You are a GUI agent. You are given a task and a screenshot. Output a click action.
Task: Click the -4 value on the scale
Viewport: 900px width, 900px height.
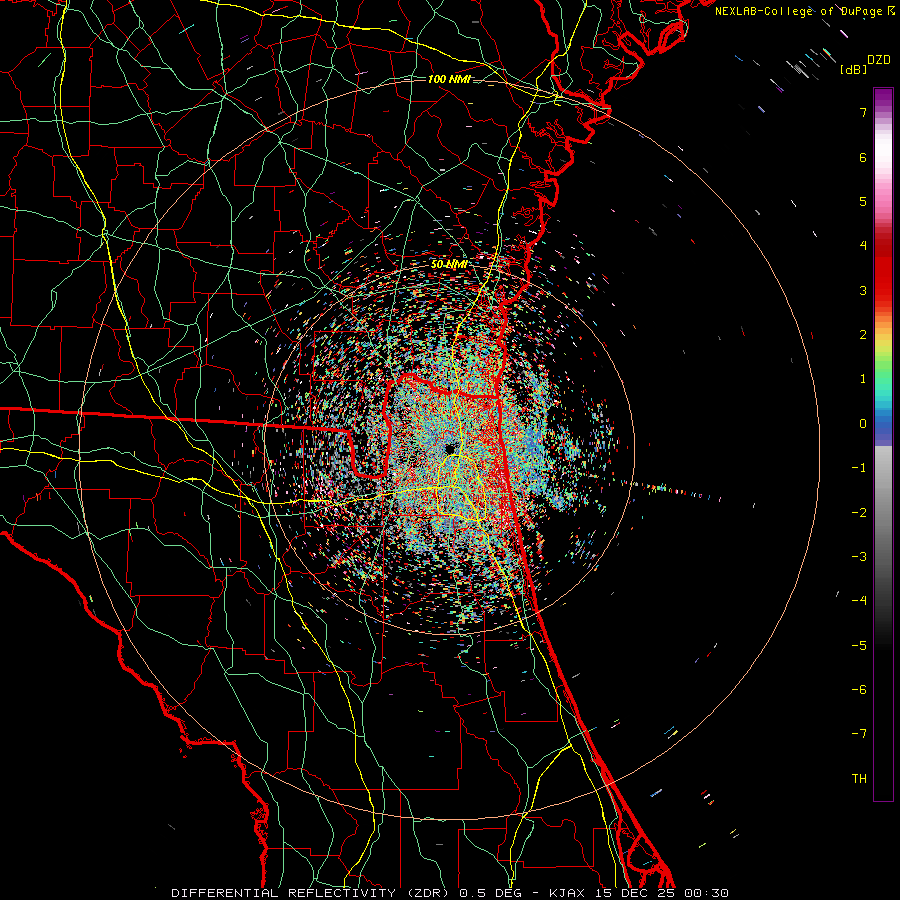[859, 601]
